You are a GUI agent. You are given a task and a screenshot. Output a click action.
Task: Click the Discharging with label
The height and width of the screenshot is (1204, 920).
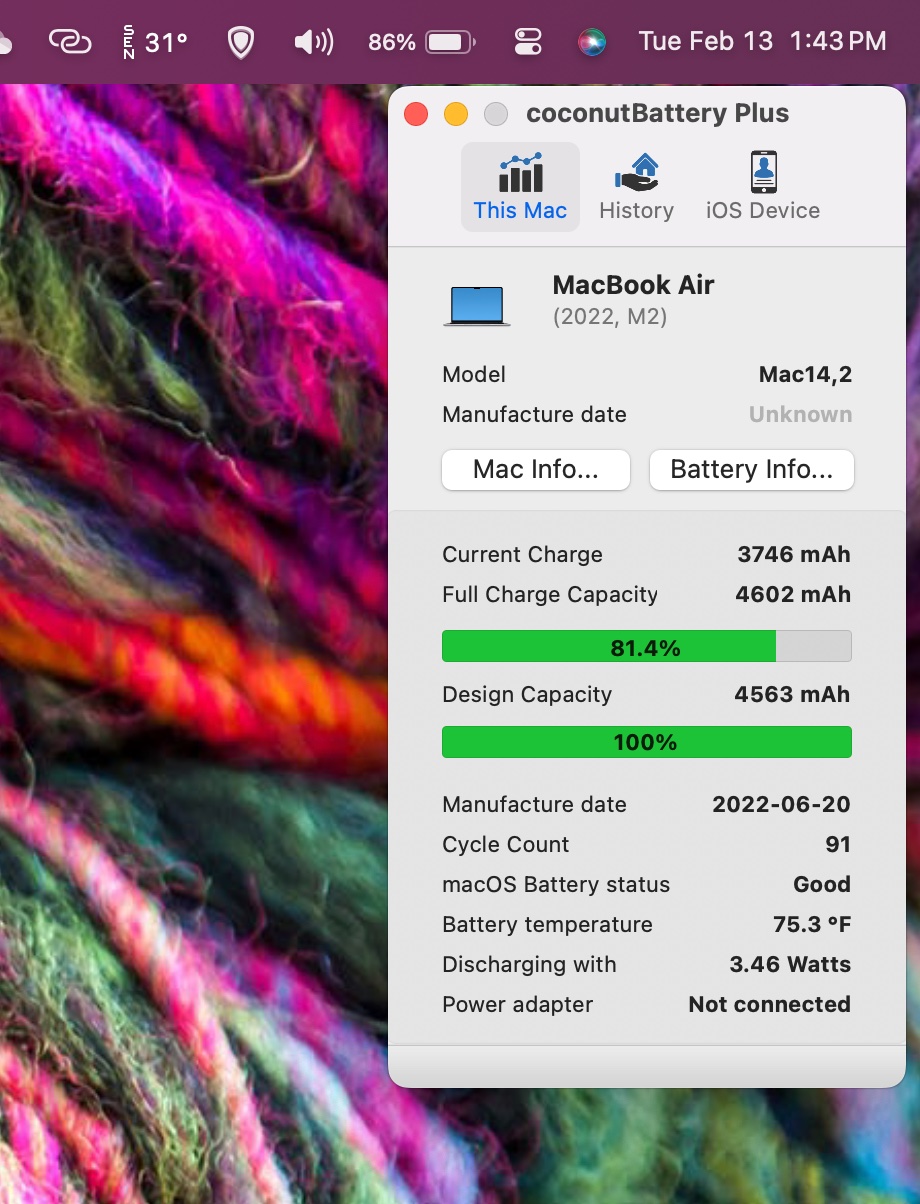[529, 964]
